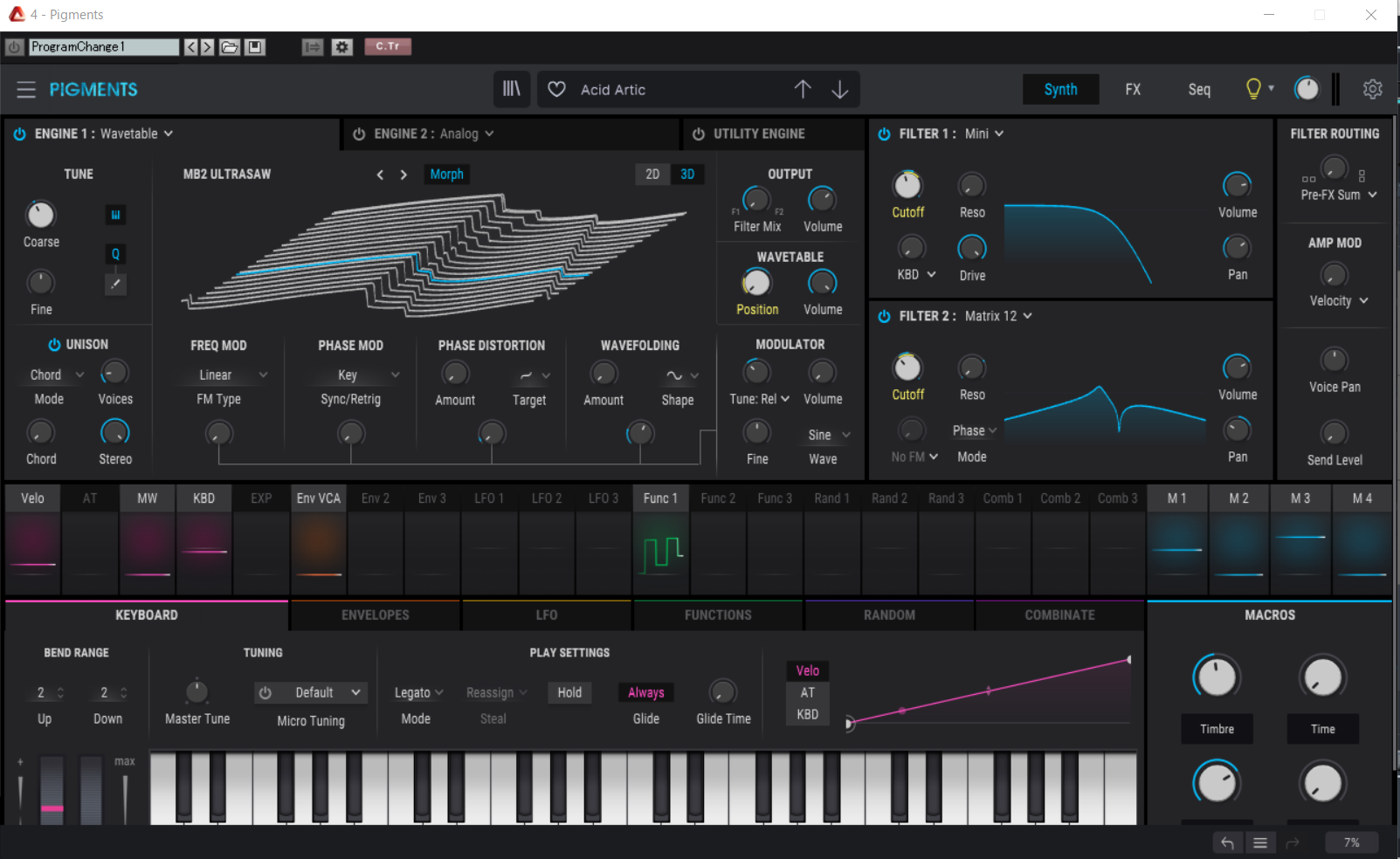Viewport: 1400px width, 859px height.
Task: Click the host power bypass icon
Action: point(14,47)
